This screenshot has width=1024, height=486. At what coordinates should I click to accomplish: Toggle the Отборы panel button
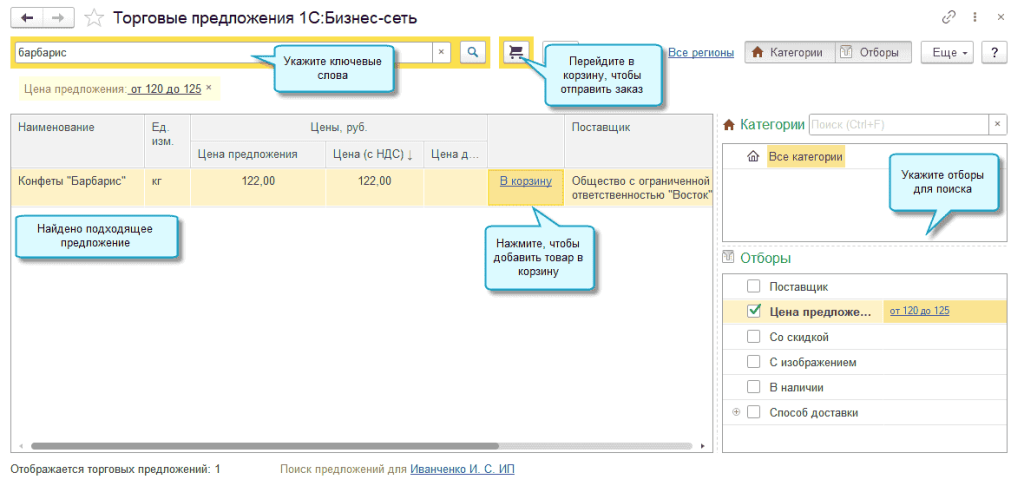pyautogui.click(x=873, y=53)
